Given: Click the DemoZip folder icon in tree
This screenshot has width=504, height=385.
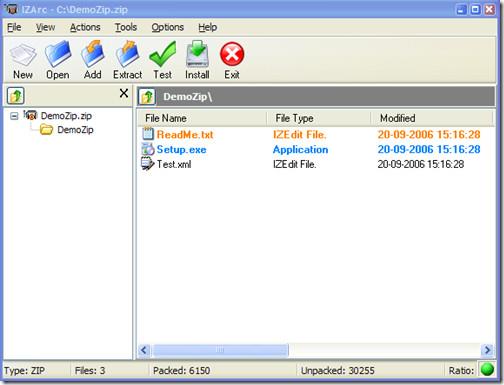Looking at the screenshot, I should point(46,129).
